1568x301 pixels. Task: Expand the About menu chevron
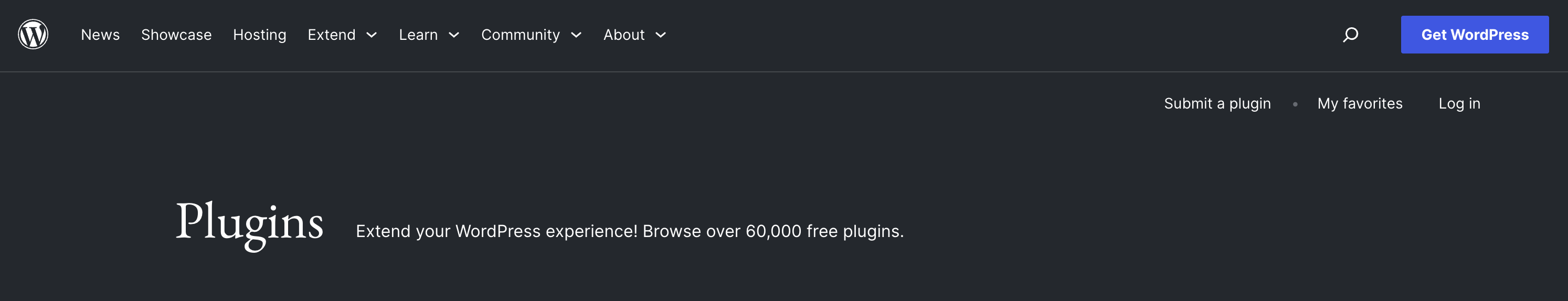click(661, 35)
